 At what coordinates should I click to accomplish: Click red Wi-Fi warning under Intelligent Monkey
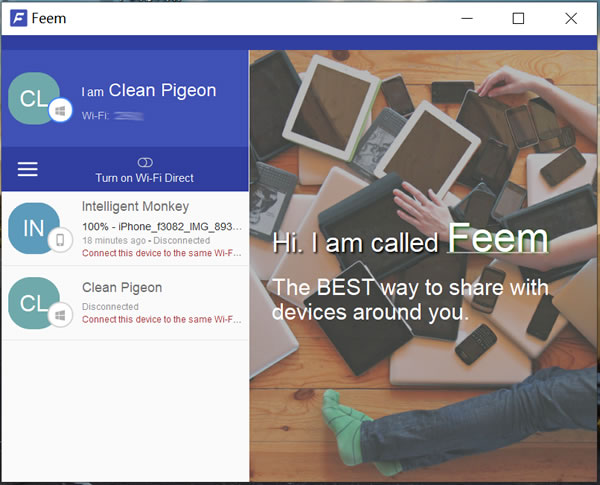(x=162, y=253)
